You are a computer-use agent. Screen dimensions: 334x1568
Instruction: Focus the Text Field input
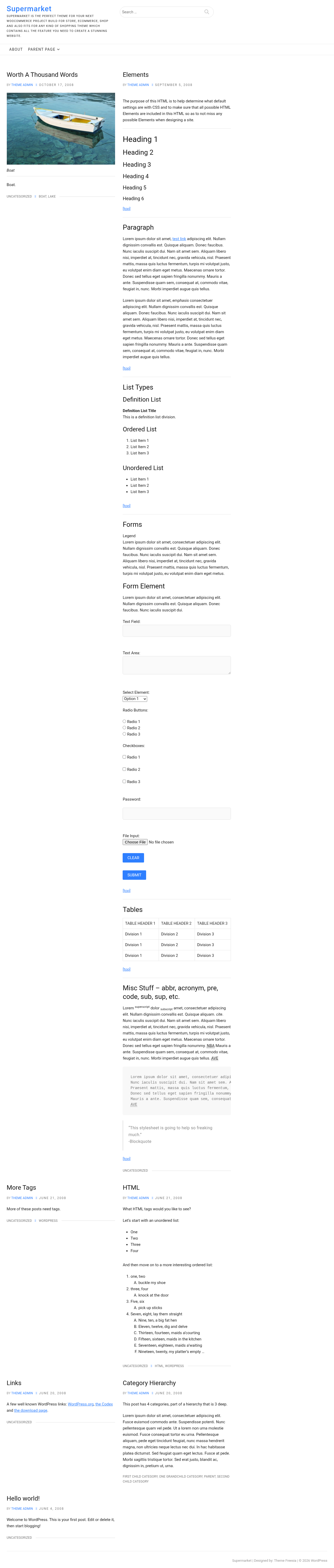tap(176, 630)
